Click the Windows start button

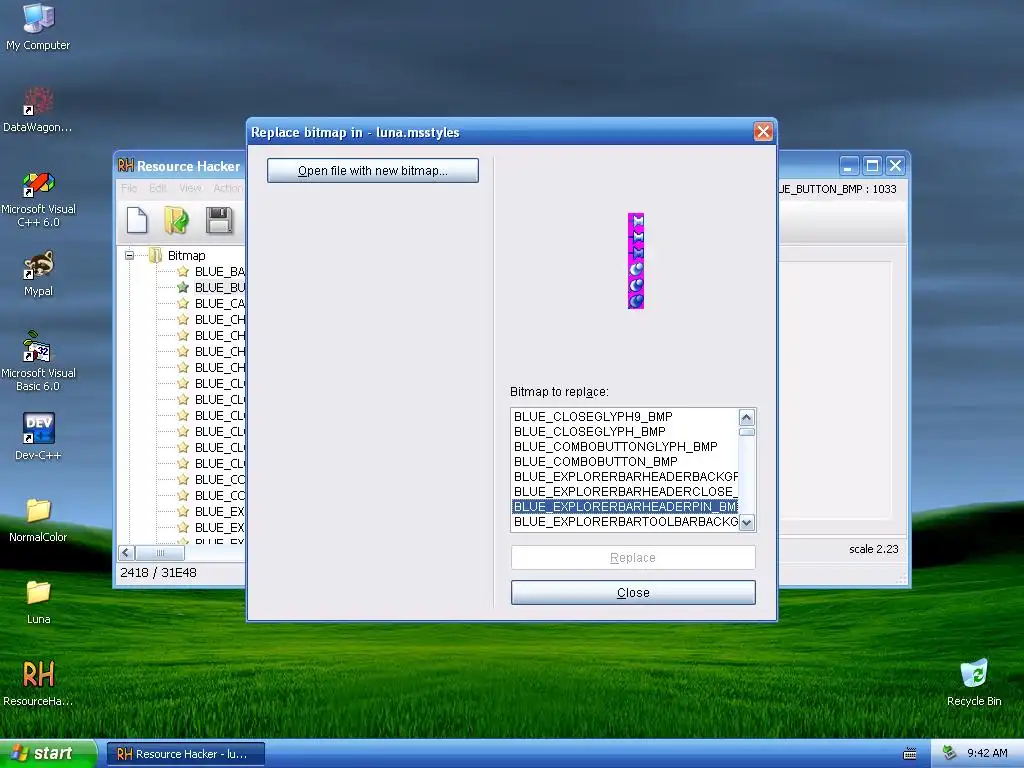coord(48,754)
